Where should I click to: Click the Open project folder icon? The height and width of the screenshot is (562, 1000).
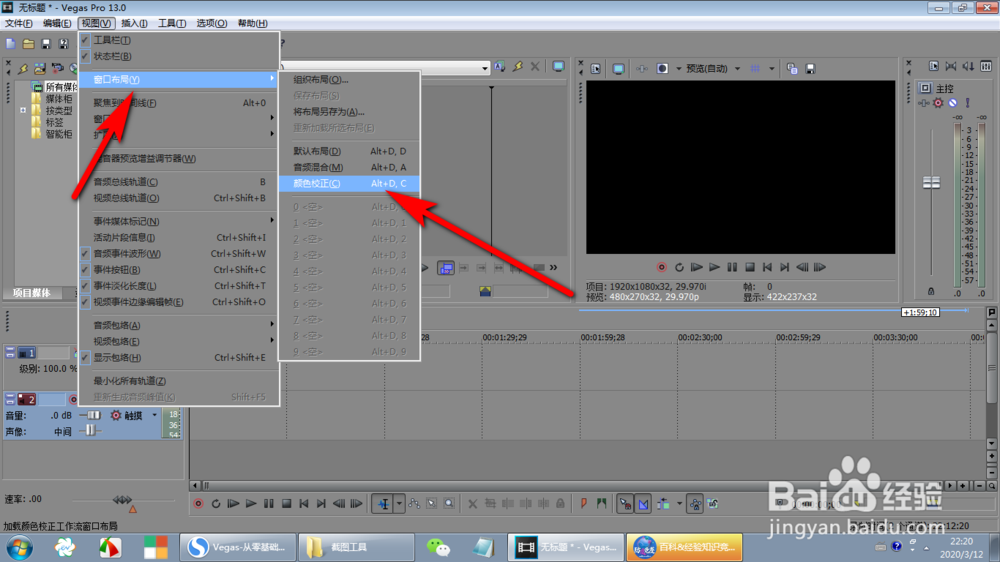point(28,43)
